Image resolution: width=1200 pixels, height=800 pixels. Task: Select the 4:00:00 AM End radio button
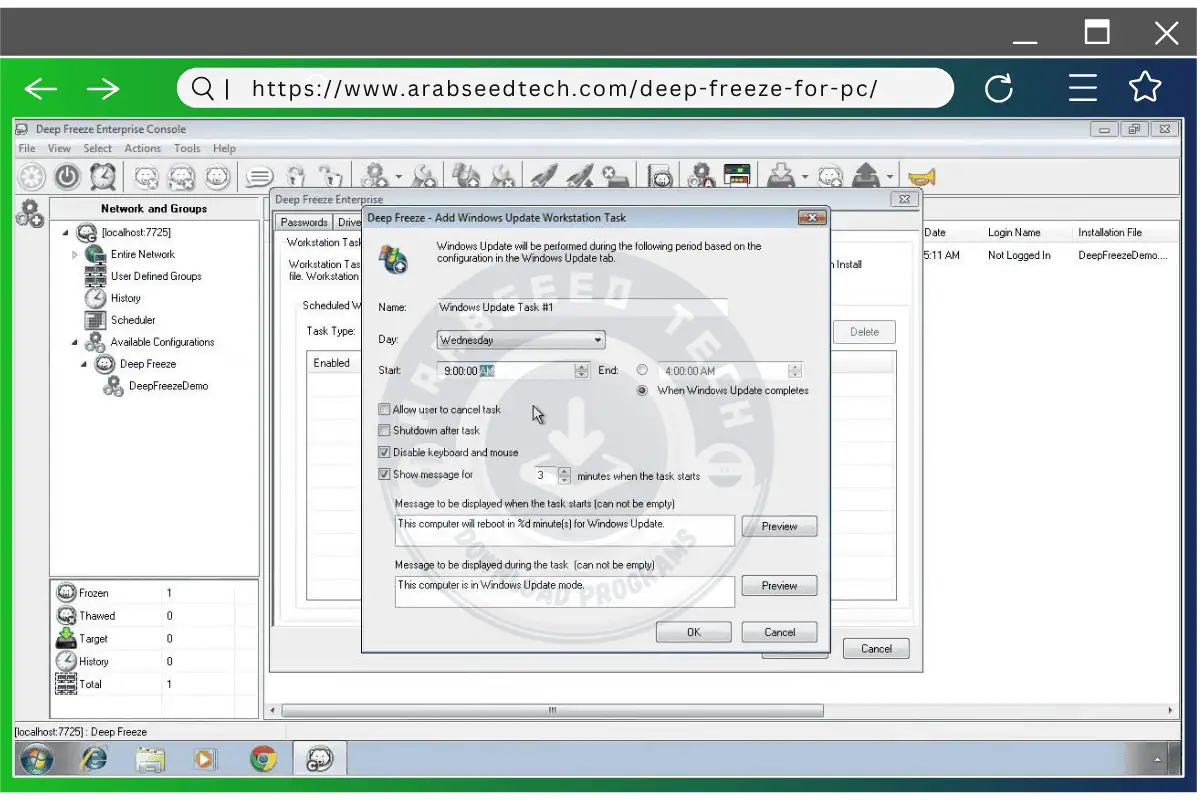point(641,370)
